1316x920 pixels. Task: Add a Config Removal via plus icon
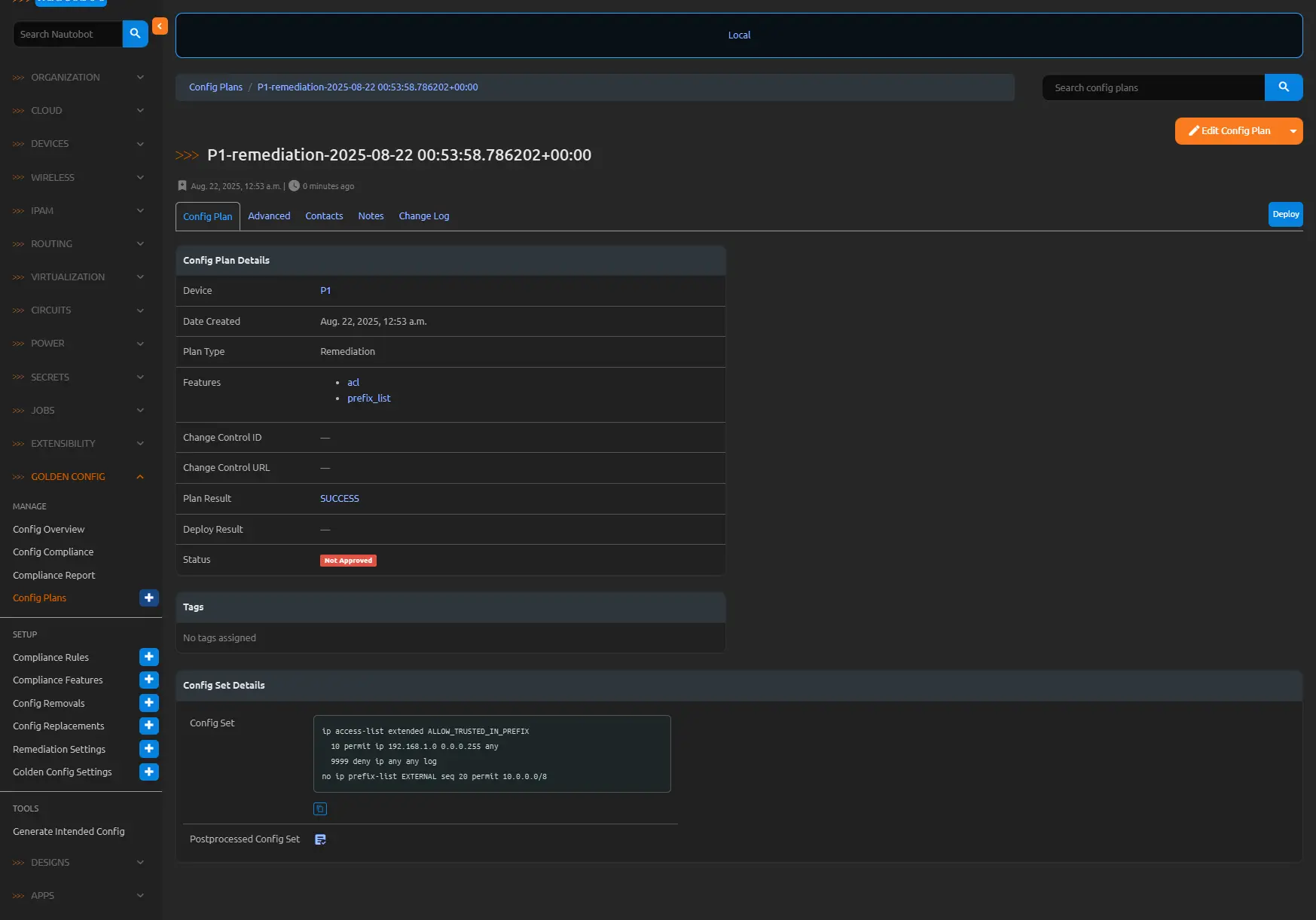[149, 703]
